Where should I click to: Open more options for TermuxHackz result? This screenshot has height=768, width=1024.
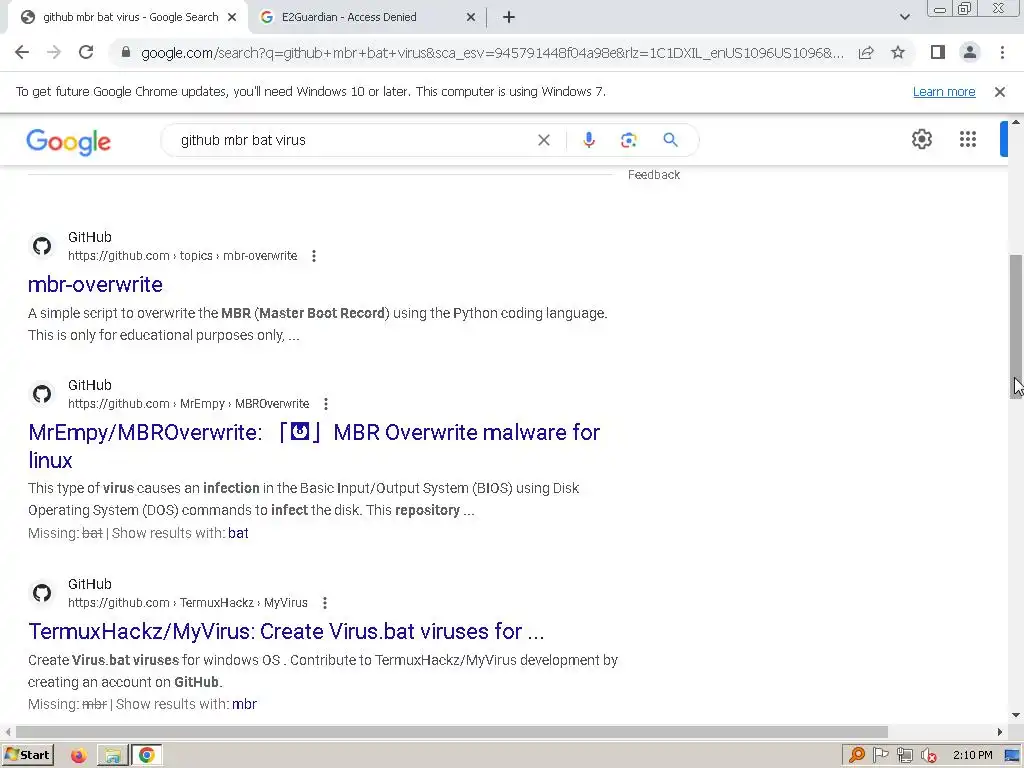(325, 603)
